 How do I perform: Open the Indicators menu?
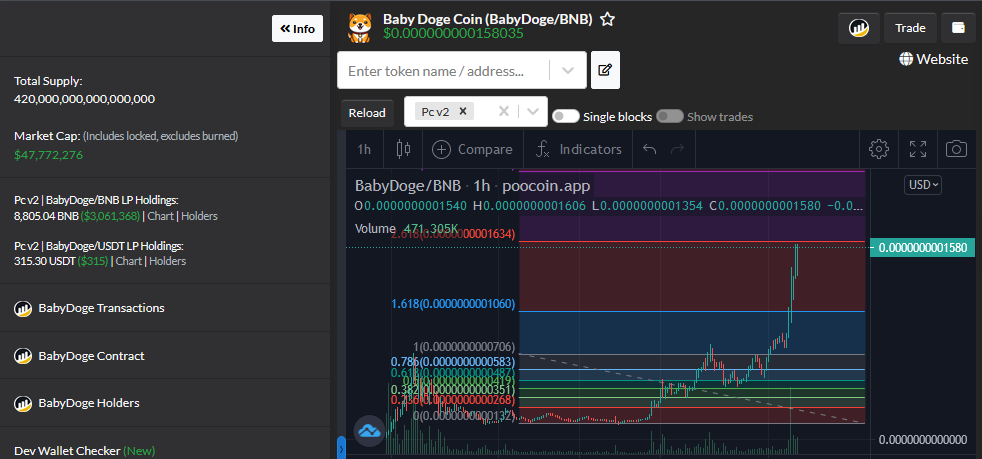579,150
